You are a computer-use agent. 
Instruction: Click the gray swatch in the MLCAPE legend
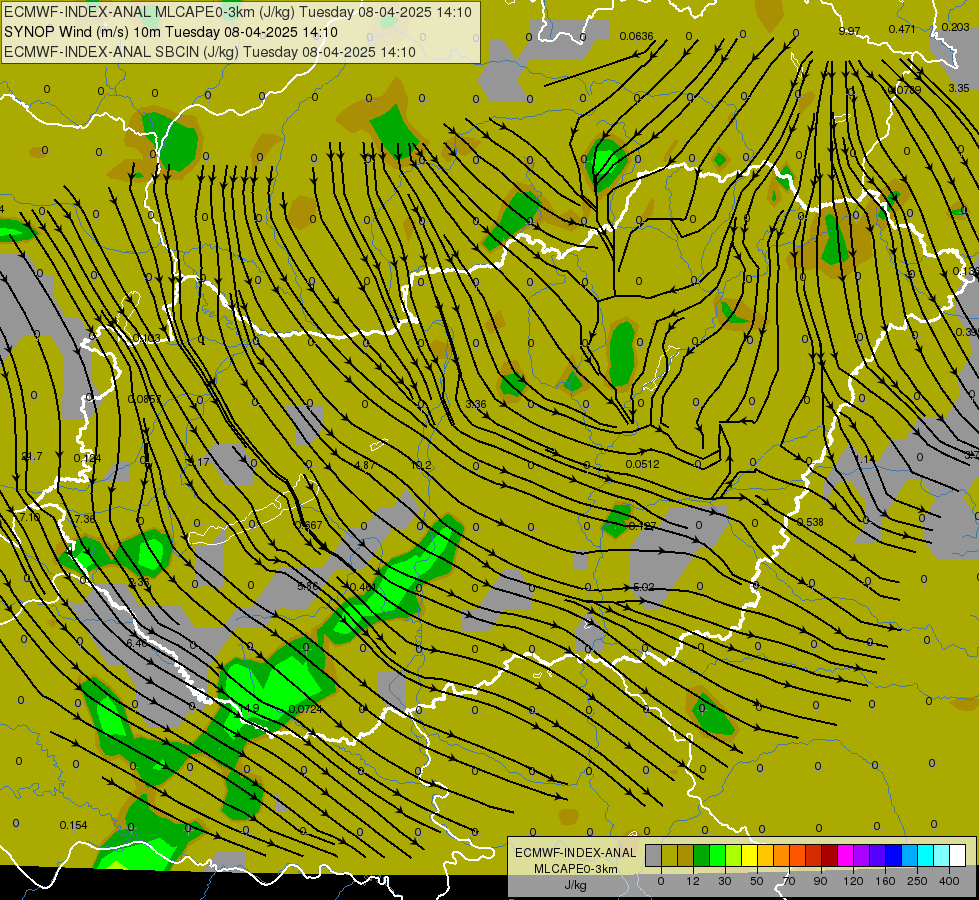[x=654, y=856]
